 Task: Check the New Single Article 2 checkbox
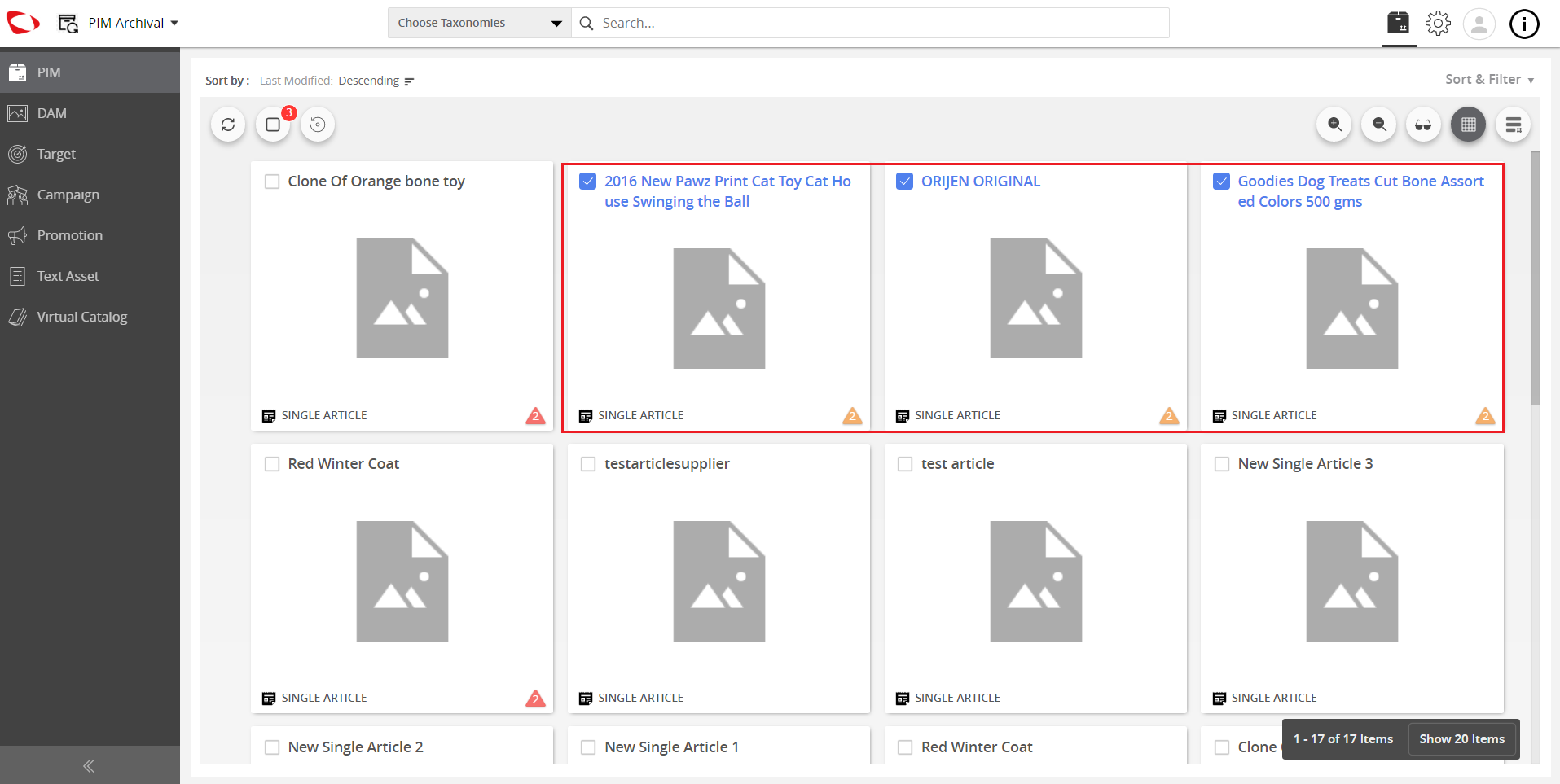pos(272,747)
